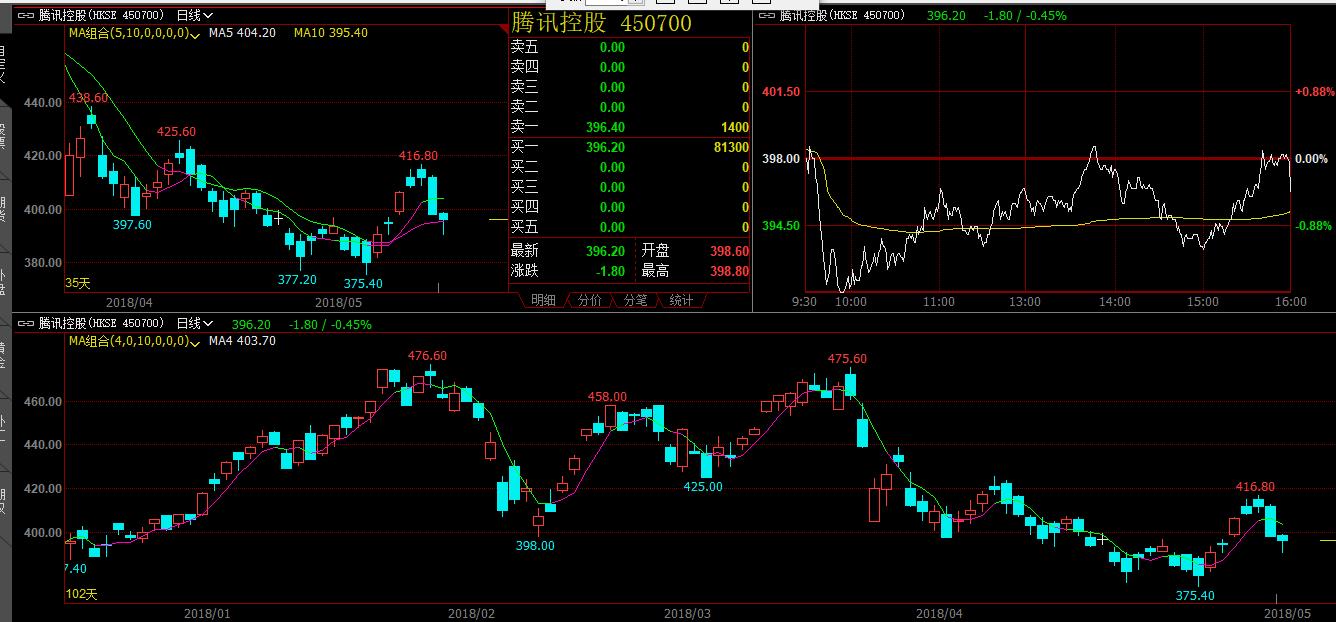The width and height of the screenshot is (1336, 622).
Task: Click the 2018/03 date label in bottom chart
Action: tap(687, 613)
